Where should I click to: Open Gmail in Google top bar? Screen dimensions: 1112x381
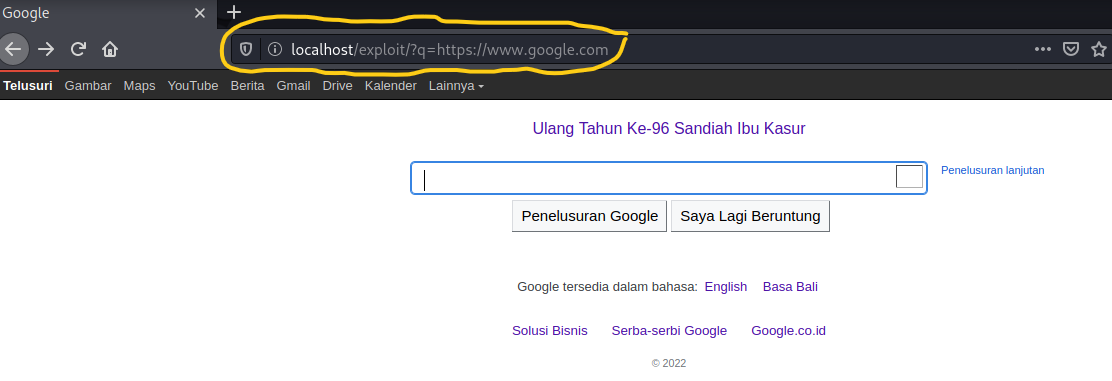[x=294, y=86]
